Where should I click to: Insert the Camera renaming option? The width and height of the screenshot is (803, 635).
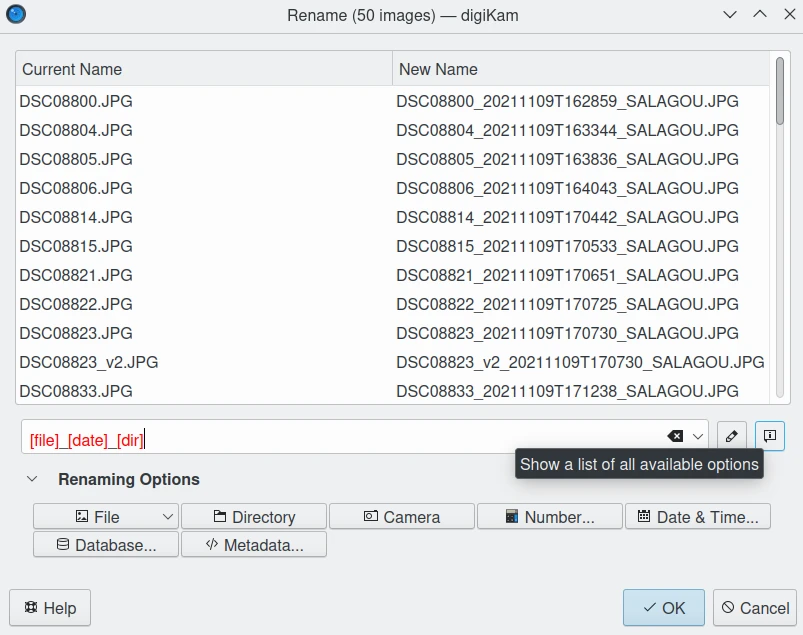tap(402, 517)
